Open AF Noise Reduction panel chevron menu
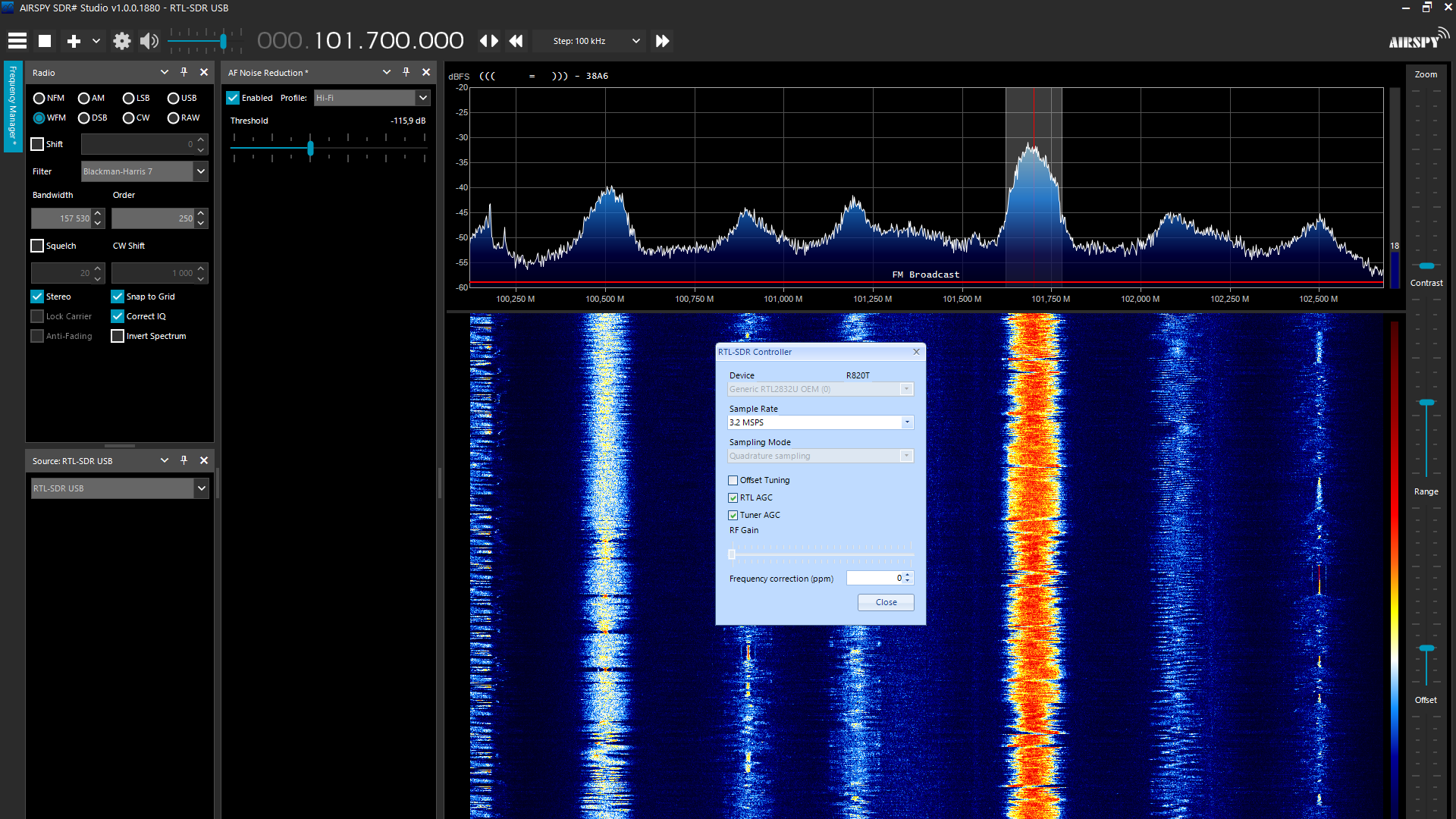This screenshot has height=819, width=1456. (x=387, y=72)
